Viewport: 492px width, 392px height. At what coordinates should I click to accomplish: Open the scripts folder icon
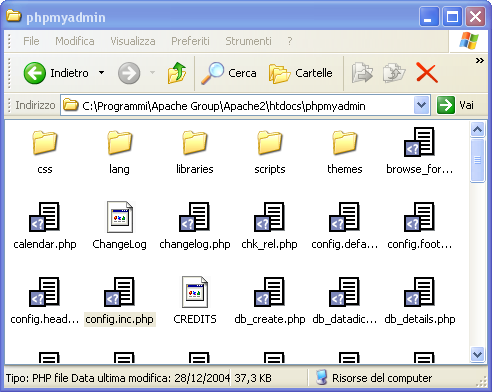(x=270, y=143)
